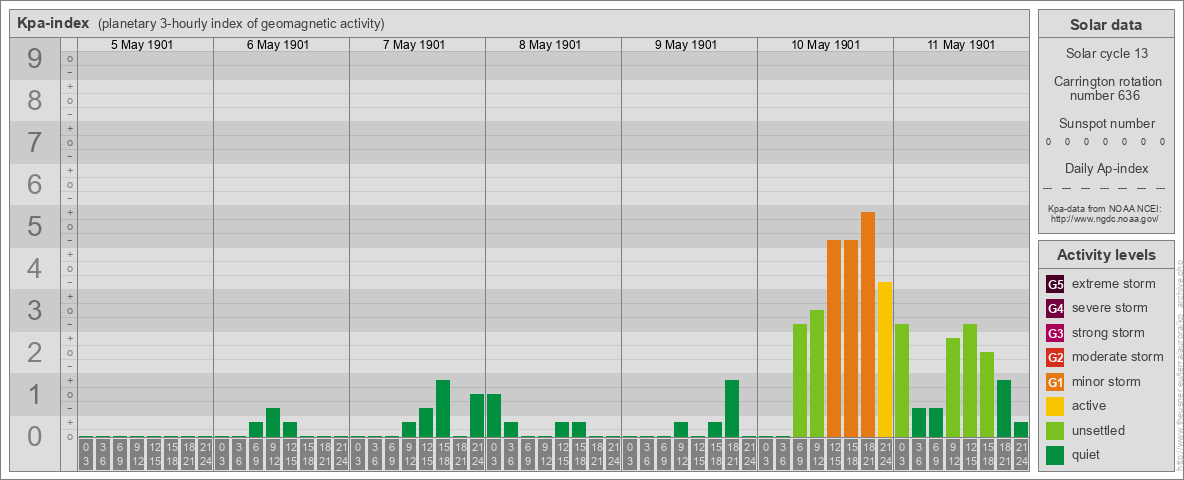Click the Kpa-index chart title

coord(54,23)
